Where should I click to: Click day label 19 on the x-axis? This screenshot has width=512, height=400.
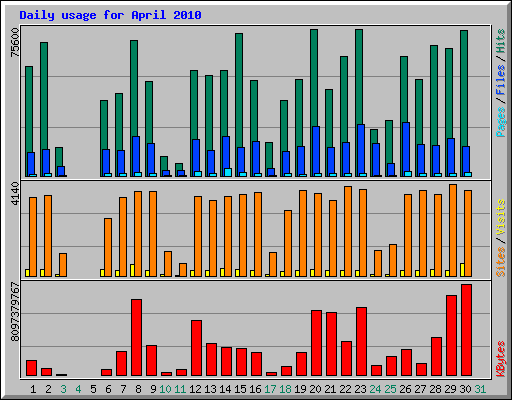click(x=300, y=389)
